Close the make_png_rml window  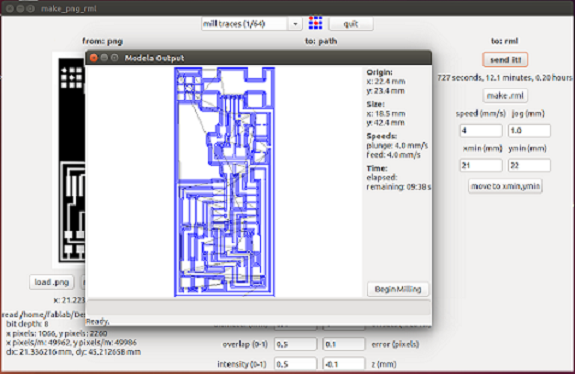coord(10,8)
